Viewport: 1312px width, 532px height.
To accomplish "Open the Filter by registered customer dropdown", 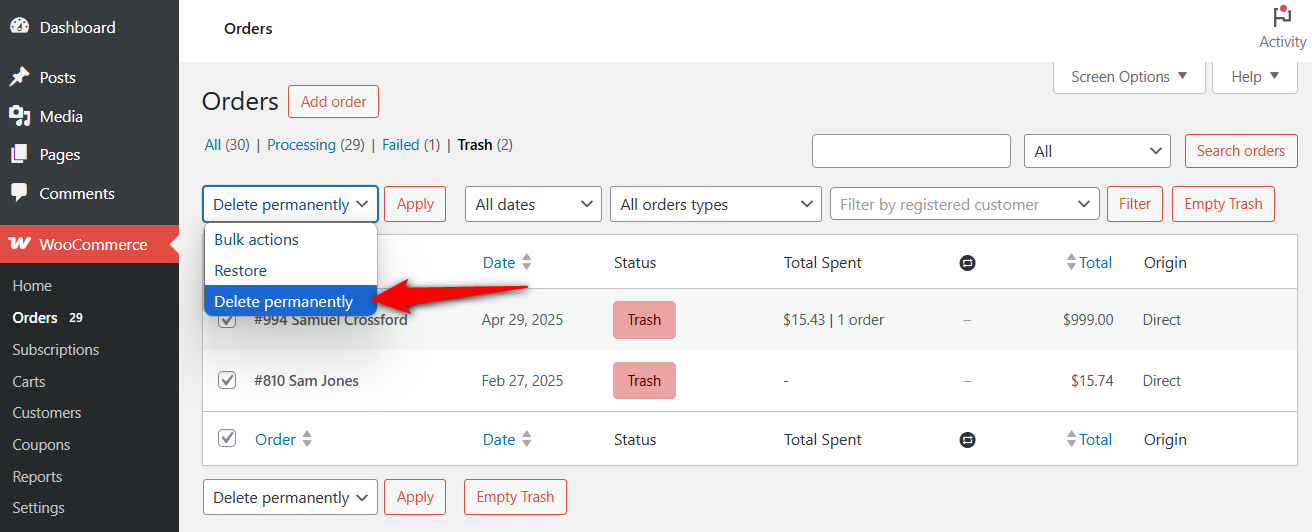I will pos(965,204).
